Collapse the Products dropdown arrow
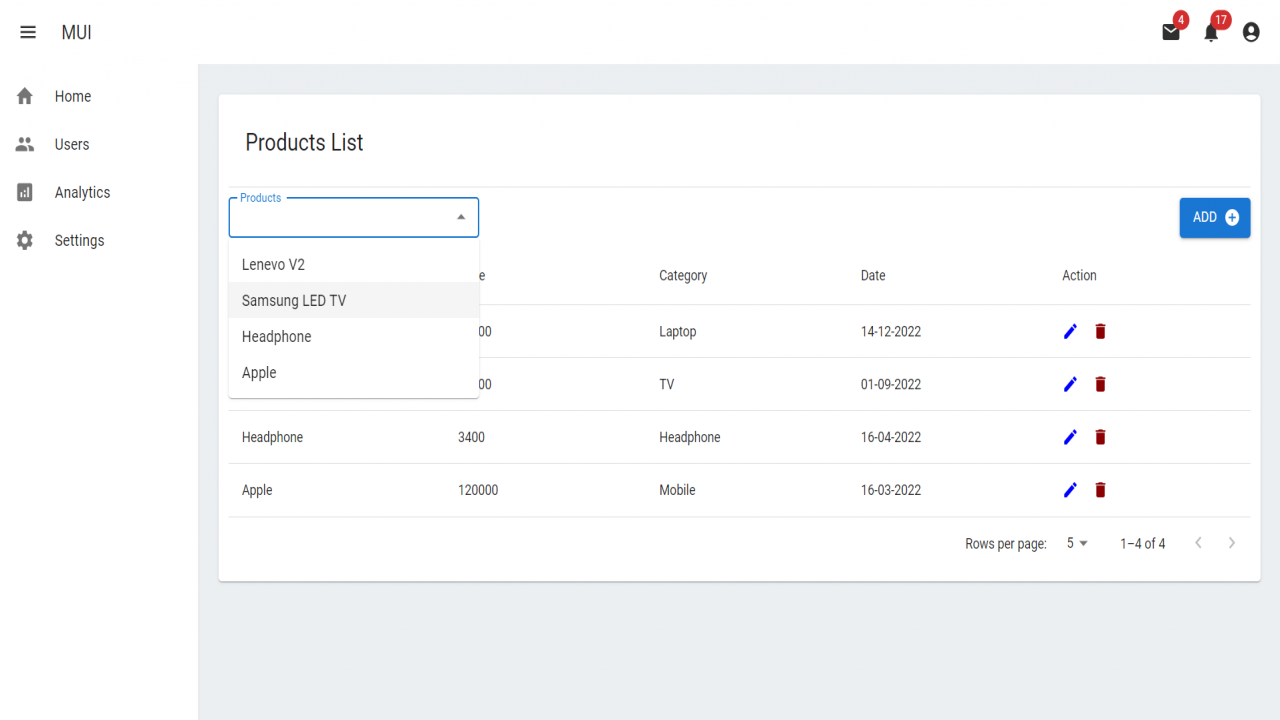1280x720 pixels. pyautogui.click(x=461, y=217)
